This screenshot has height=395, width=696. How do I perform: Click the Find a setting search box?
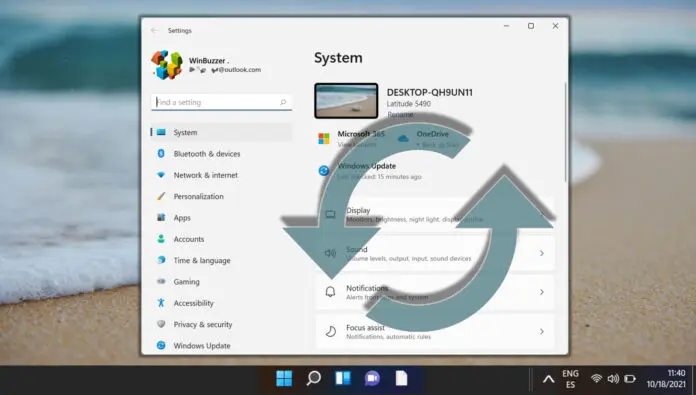coord(221,102)
